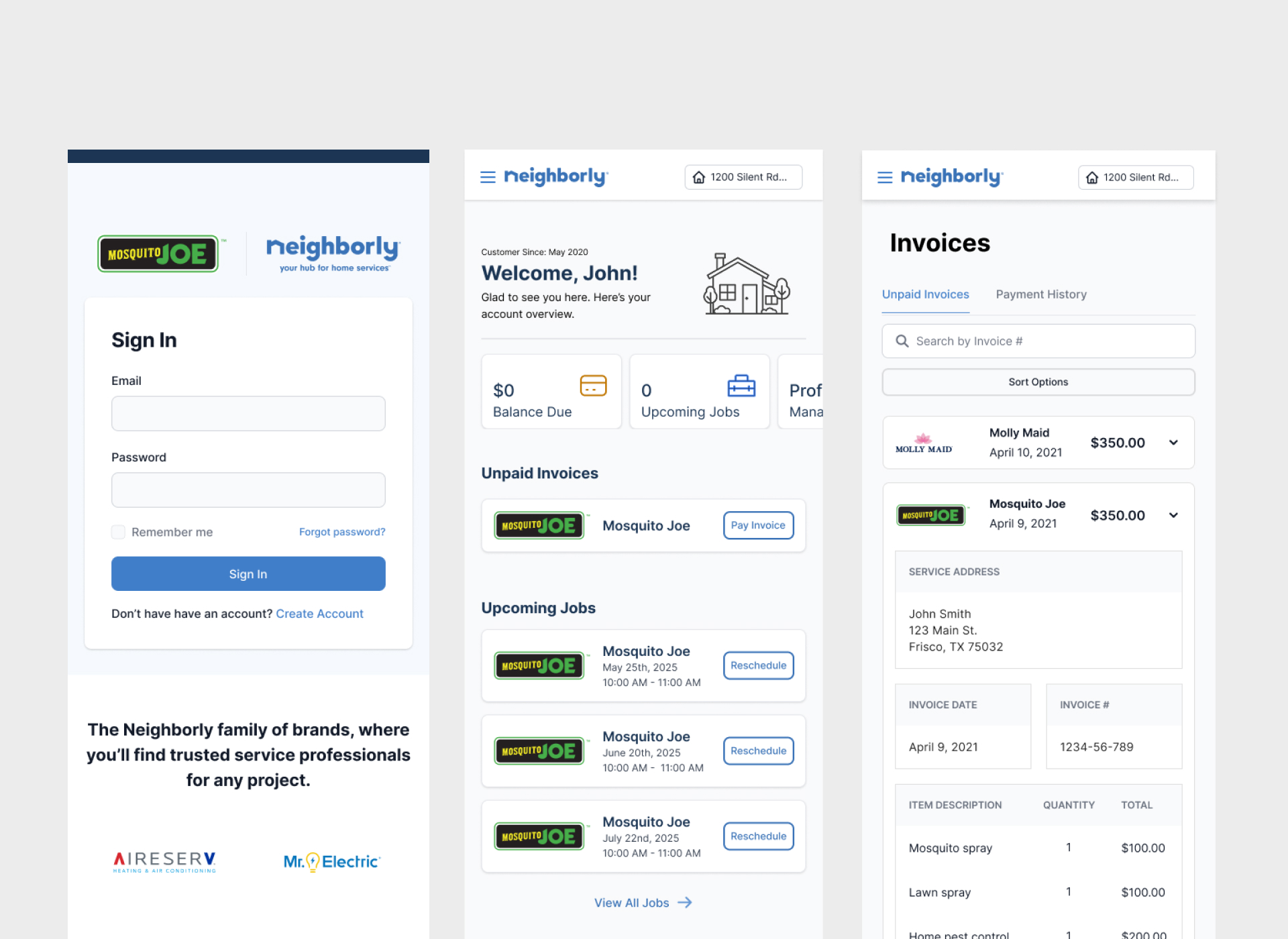Select the Unpaid Invoices tab

925,294
